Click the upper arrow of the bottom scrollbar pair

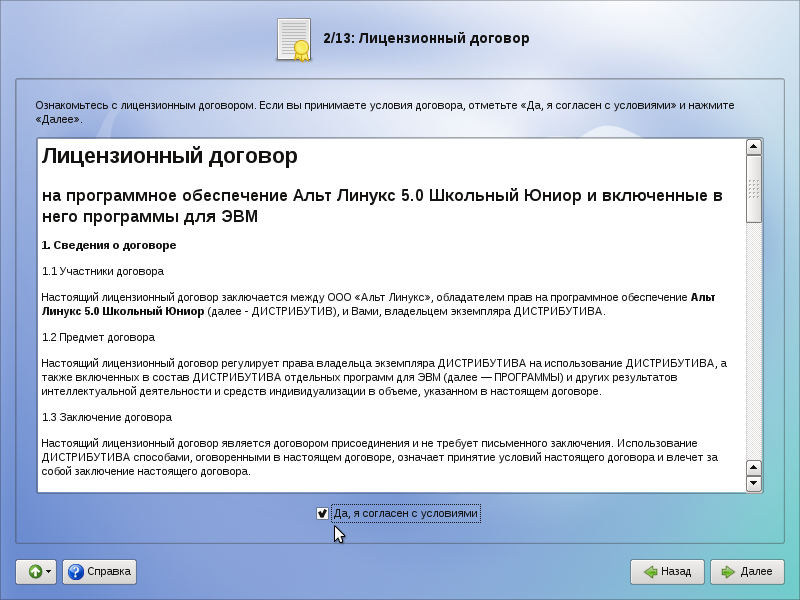click(x=754, y=467)
